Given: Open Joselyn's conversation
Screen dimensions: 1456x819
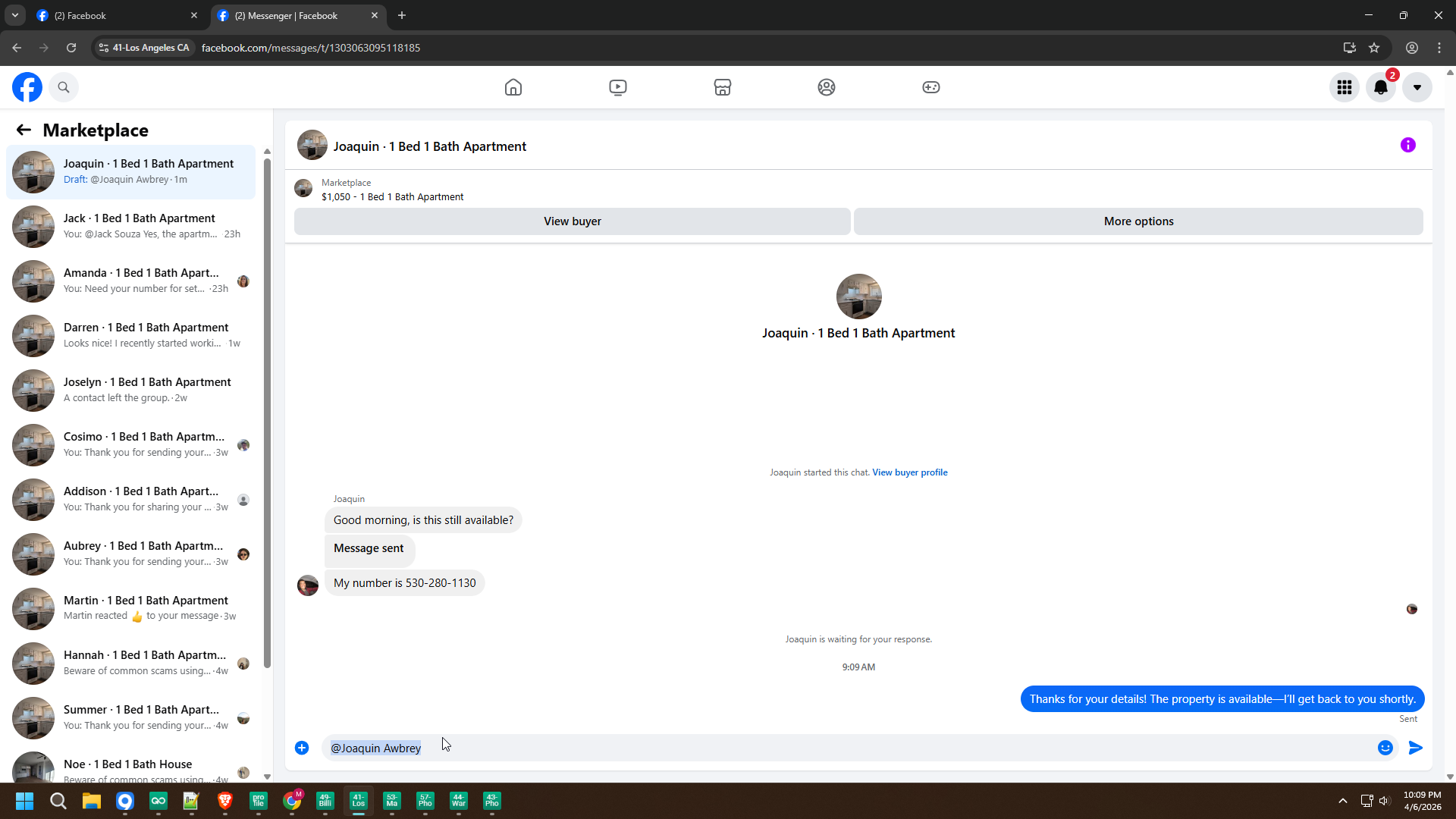Looking at the screenshot, I should (131, 391).
